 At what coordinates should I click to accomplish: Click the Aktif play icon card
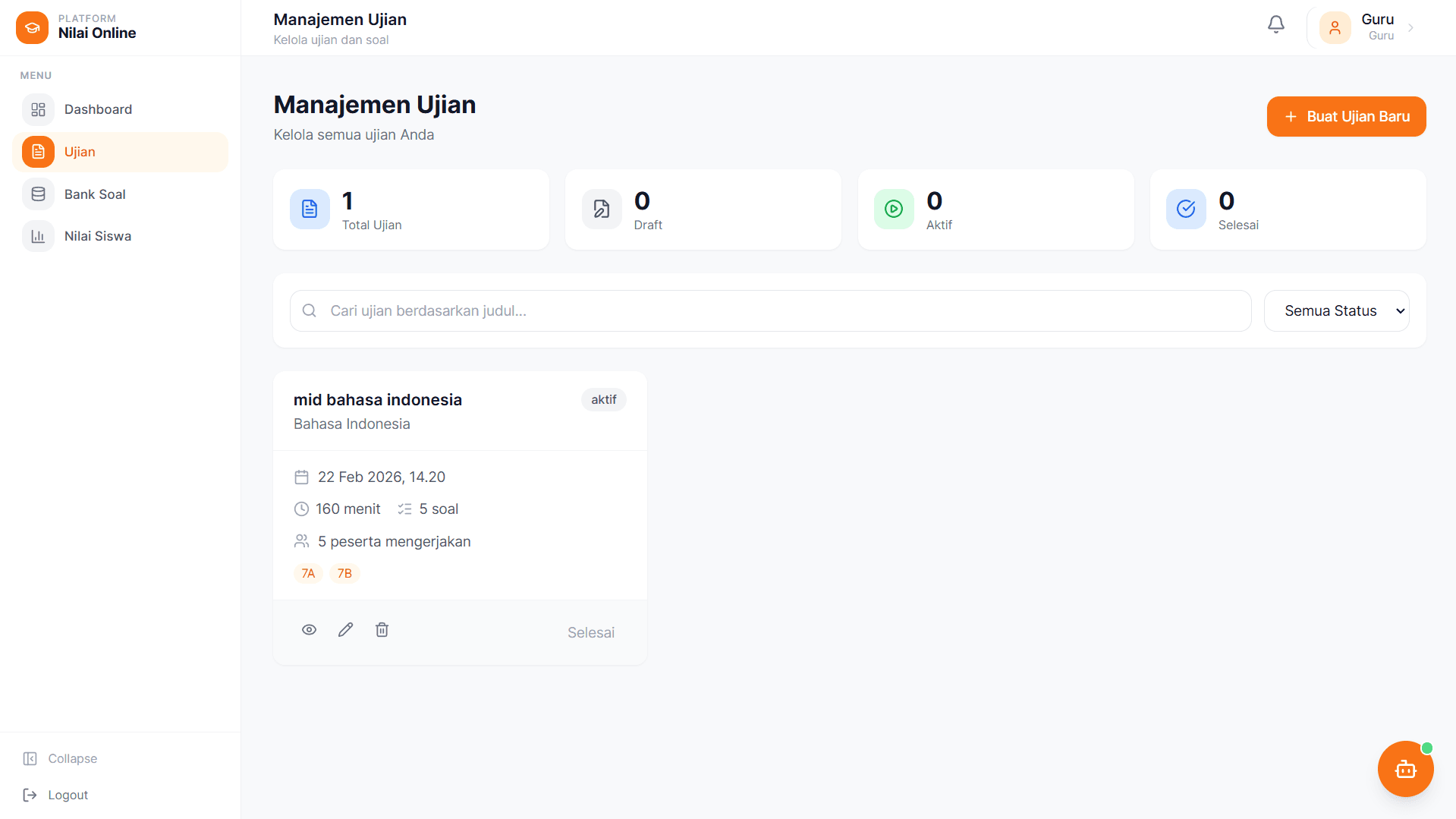coord(894,209)
